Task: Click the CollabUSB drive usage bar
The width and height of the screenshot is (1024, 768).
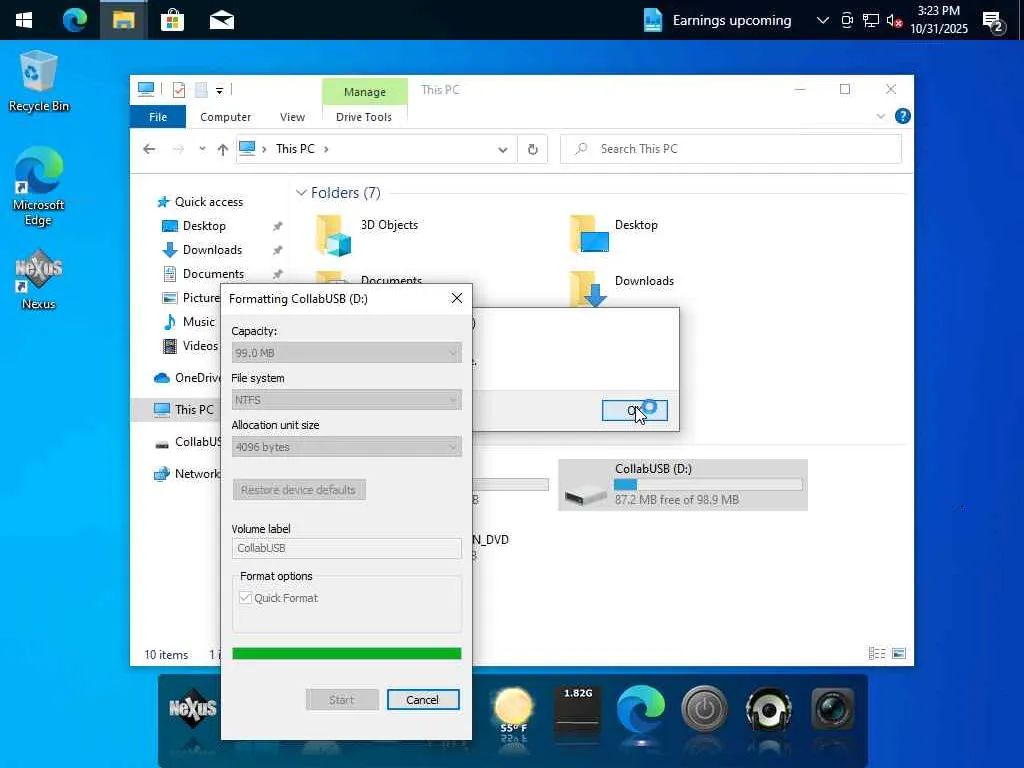Action: point(708,485)
